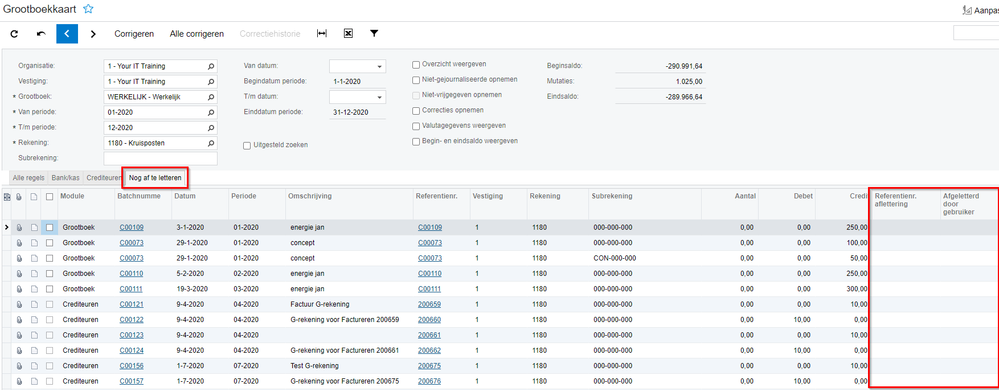Toggle Correcties opnemen checkbox
This screenshot has height=390, width=999.
pyautogui.click(x=416, y=110)
